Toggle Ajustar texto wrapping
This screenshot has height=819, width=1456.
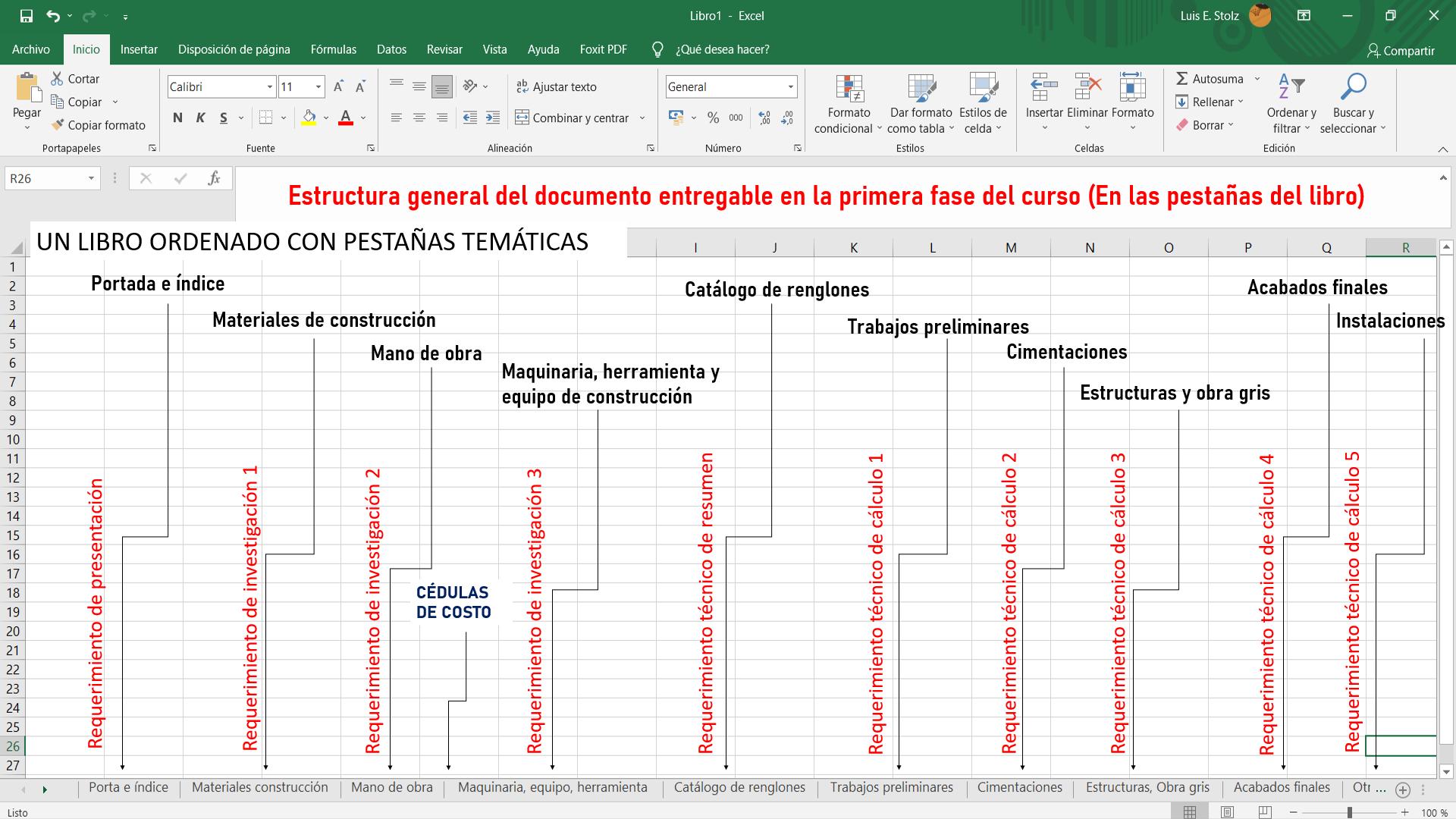pos(556,86)
